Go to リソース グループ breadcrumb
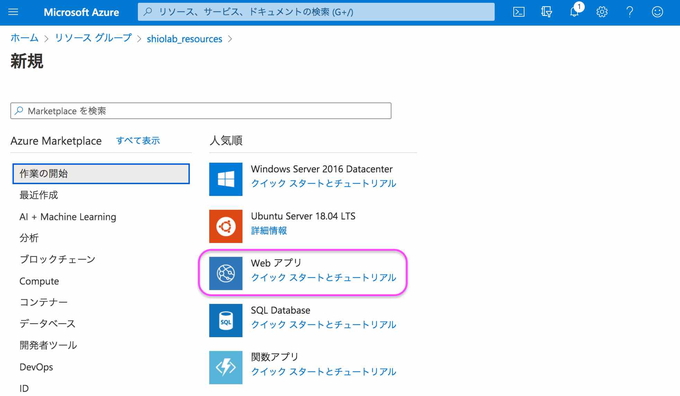The height and width of the screenshot is (396, 680). [x=93, y=38]
